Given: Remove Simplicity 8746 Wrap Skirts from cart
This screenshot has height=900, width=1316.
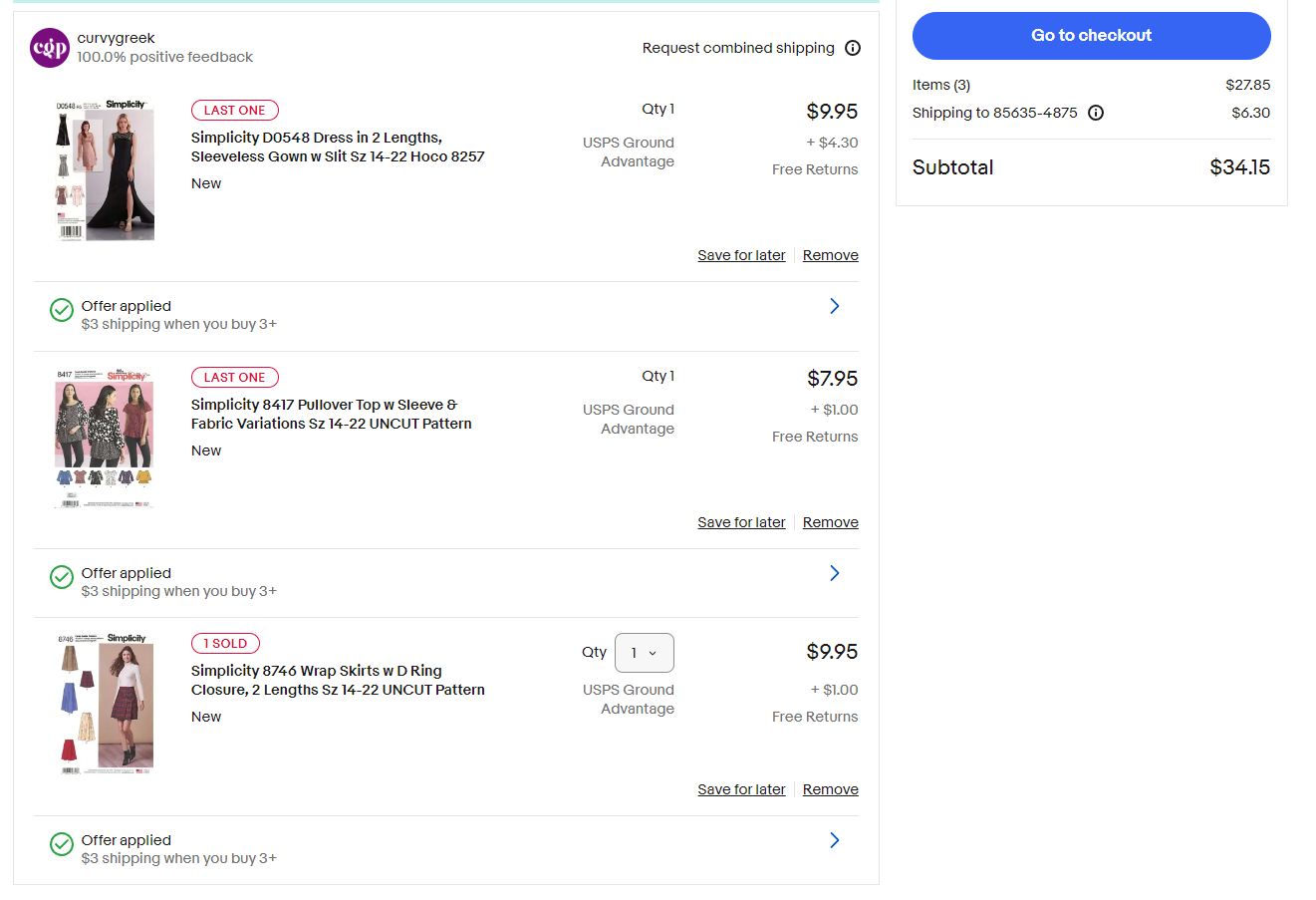Looking at the screenshot, I should 831,789.
